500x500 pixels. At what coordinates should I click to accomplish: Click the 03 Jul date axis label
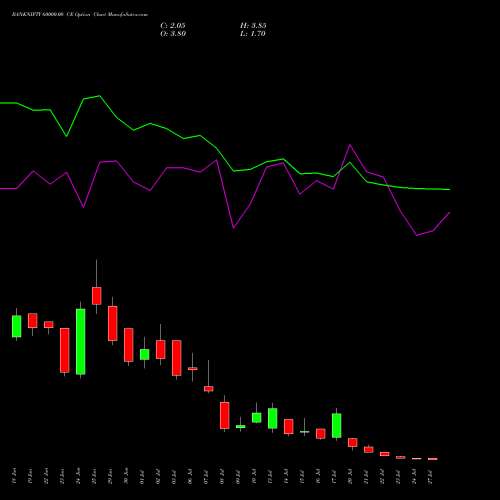[174, 477]
